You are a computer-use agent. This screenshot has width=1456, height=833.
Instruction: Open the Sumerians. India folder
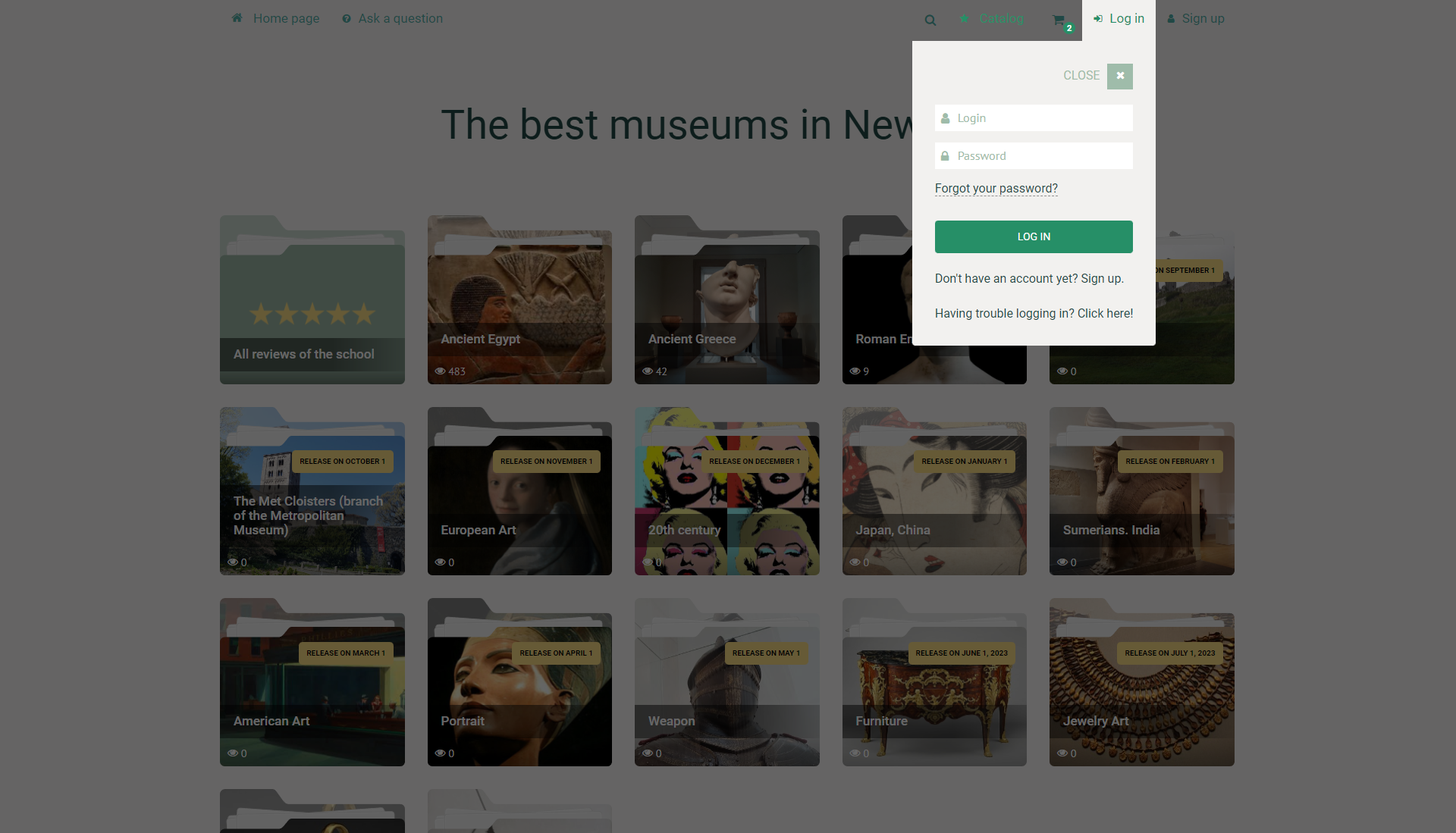click(x=1141, y=491)
